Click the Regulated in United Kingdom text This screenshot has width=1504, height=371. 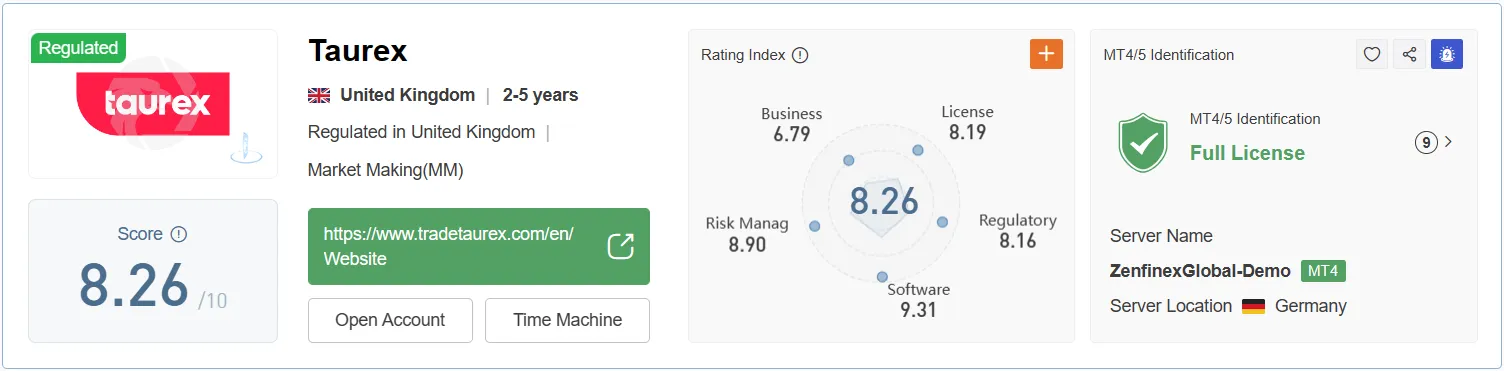pos(421,132)
